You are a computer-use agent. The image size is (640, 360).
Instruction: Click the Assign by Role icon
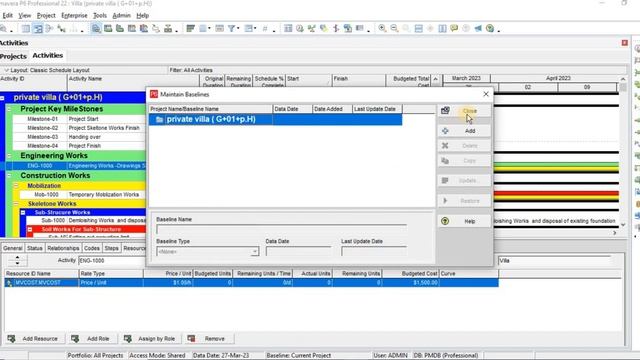[127, 339]
